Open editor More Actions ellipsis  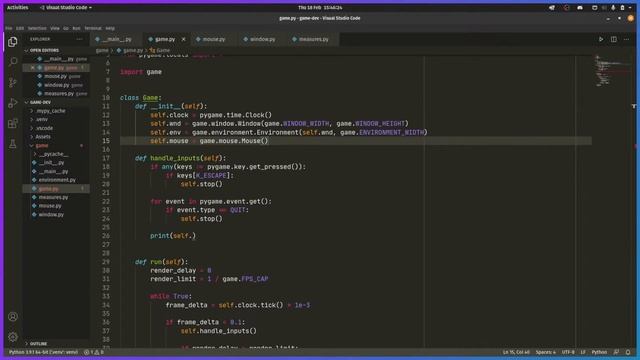(626, 39)
